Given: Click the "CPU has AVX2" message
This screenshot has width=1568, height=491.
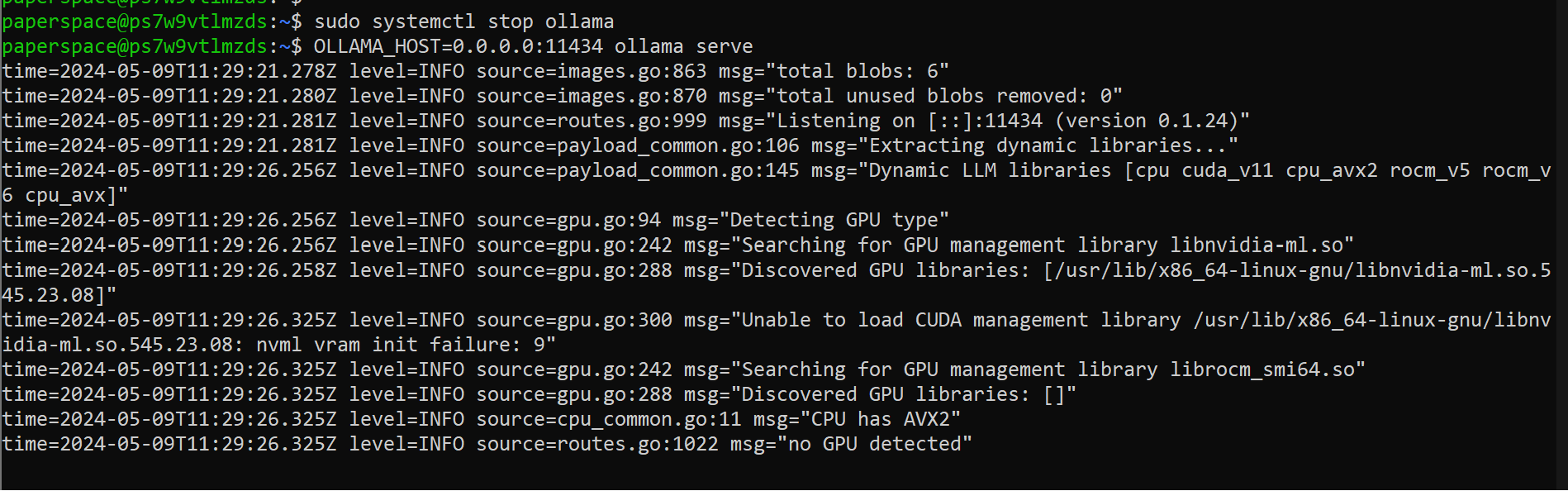Looking at the screenshot, I should pyautogui.click(x=879, y=419).
